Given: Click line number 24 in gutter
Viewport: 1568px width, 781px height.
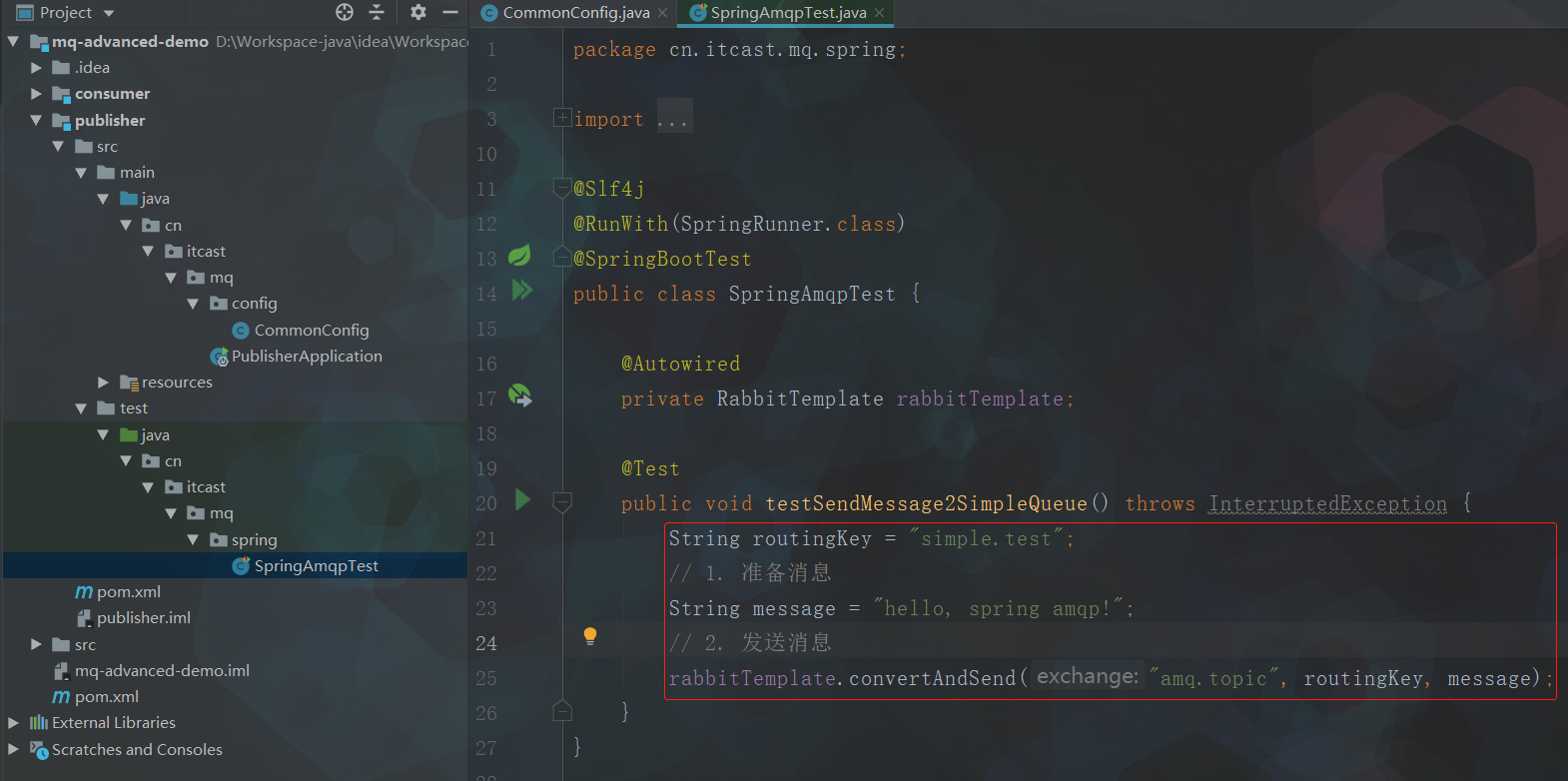Looking at the screenshot, I should click(486, 643).
